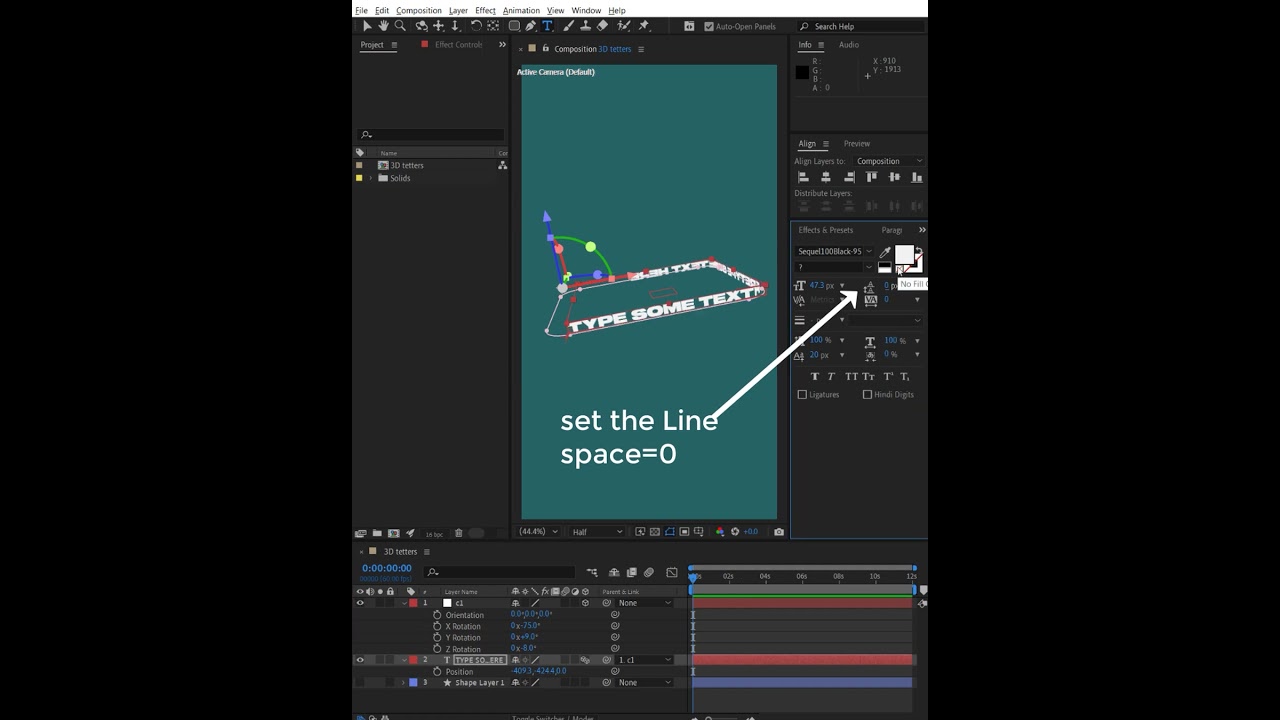
Task: Click the All Caps TT button
Action: (851, 376)
